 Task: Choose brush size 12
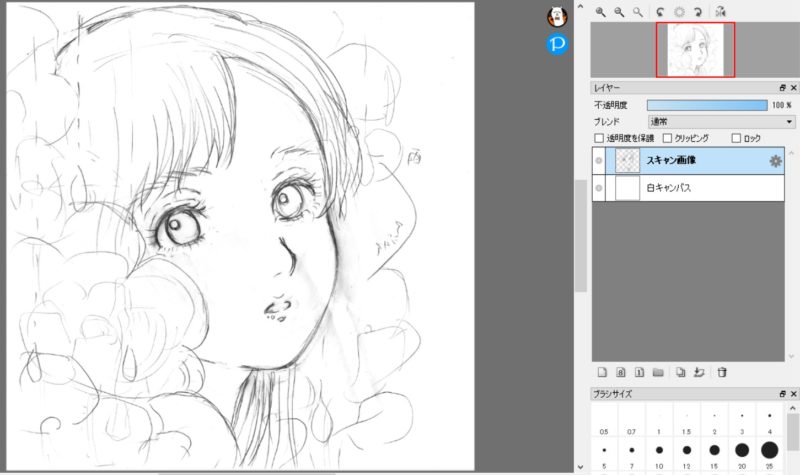(x=687, y=456)
